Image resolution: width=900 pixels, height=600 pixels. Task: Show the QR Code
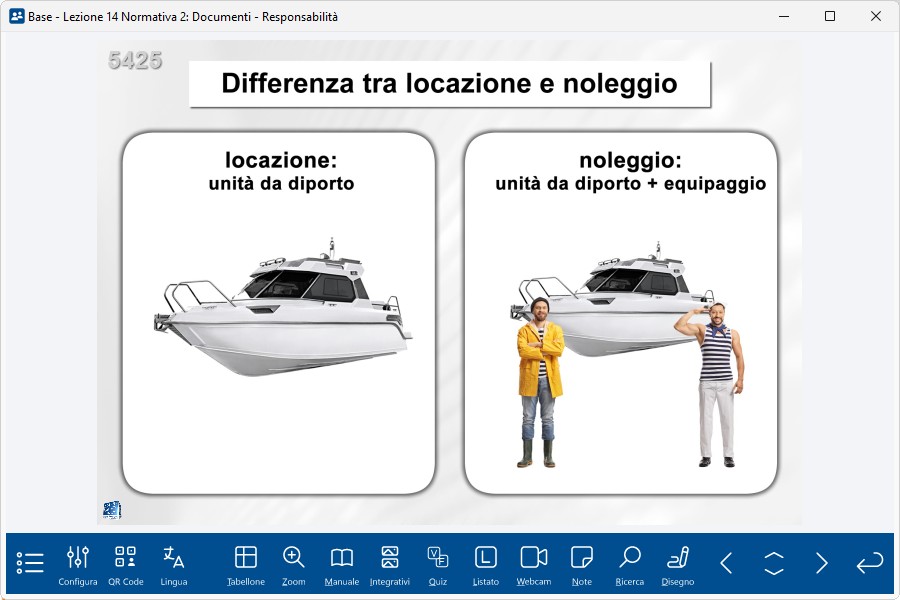pyautogui.click(x=126, y=564)
